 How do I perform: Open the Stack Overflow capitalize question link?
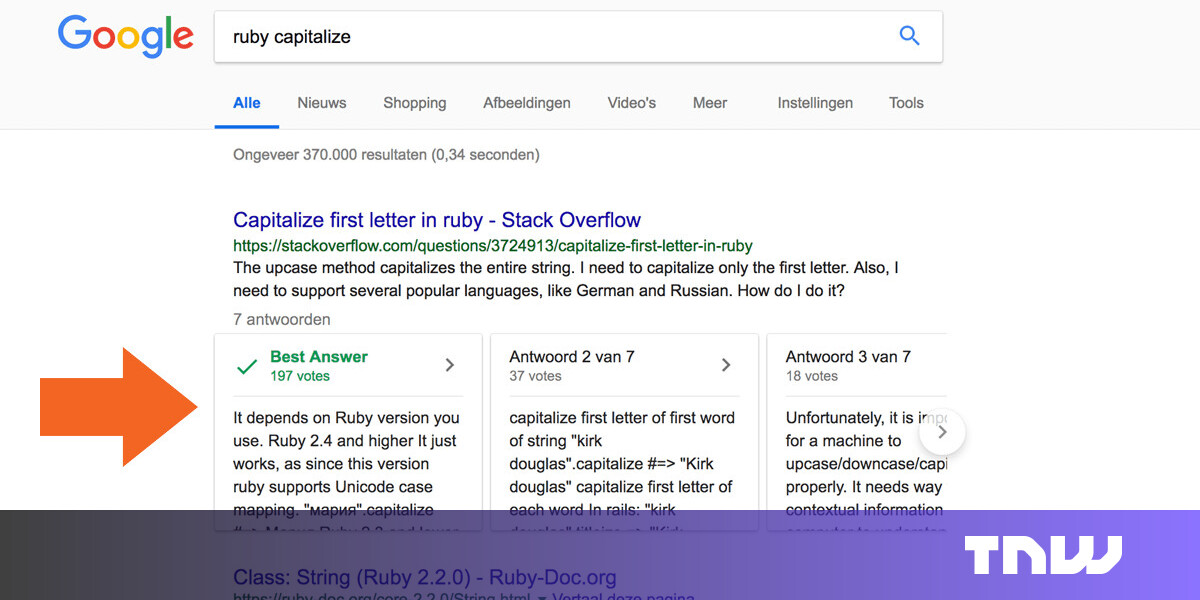click(437, 220)
